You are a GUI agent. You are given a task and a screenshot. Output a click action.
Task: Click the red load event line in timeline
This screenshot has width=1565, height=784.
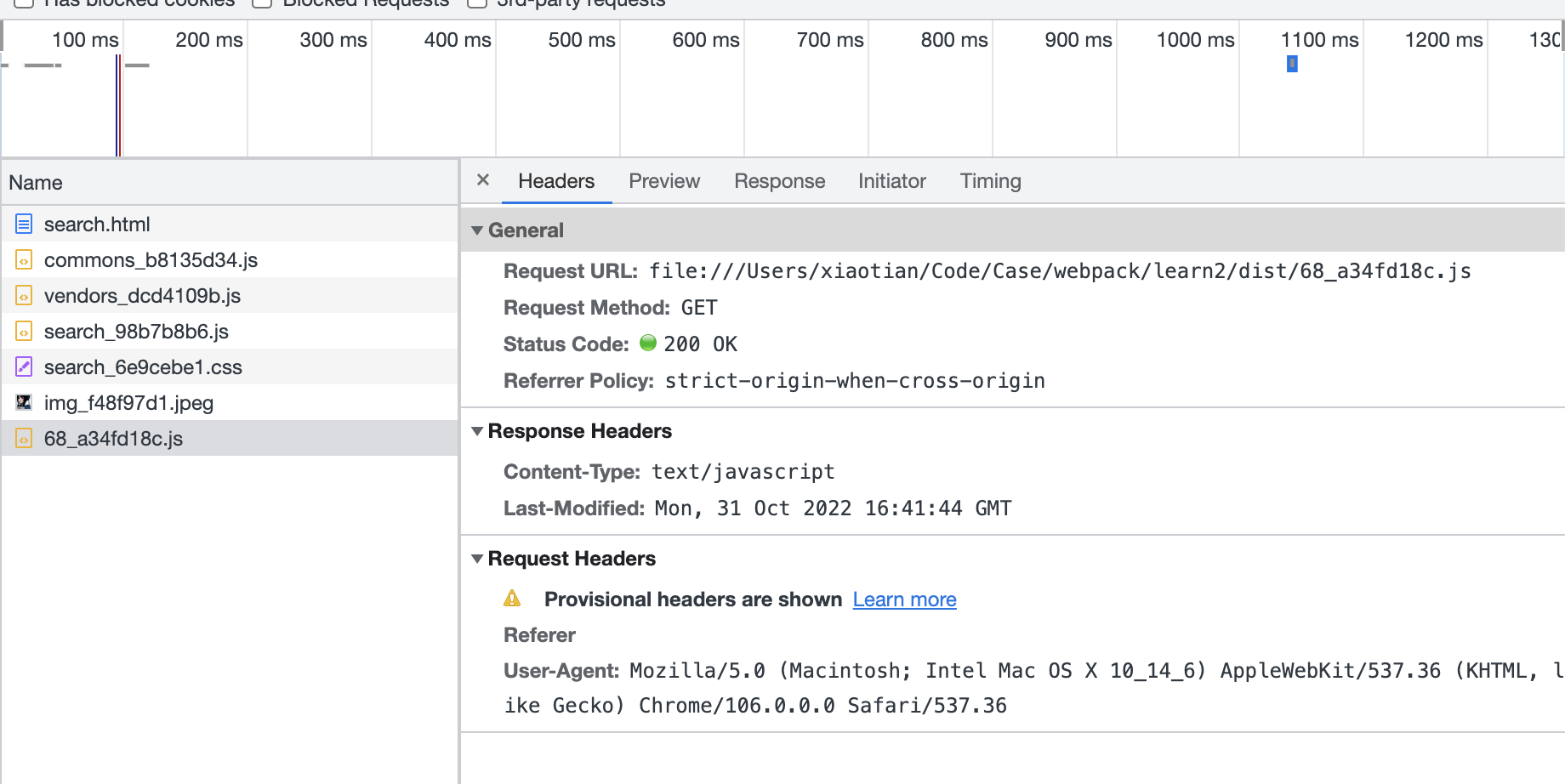[120, 105]
